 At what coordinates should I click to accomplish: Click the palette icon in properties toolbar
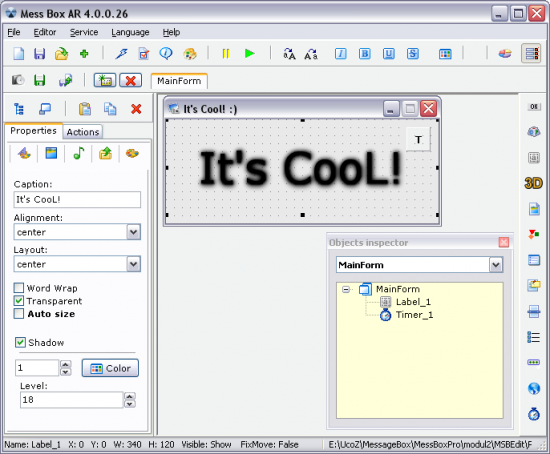coord(132,153)
